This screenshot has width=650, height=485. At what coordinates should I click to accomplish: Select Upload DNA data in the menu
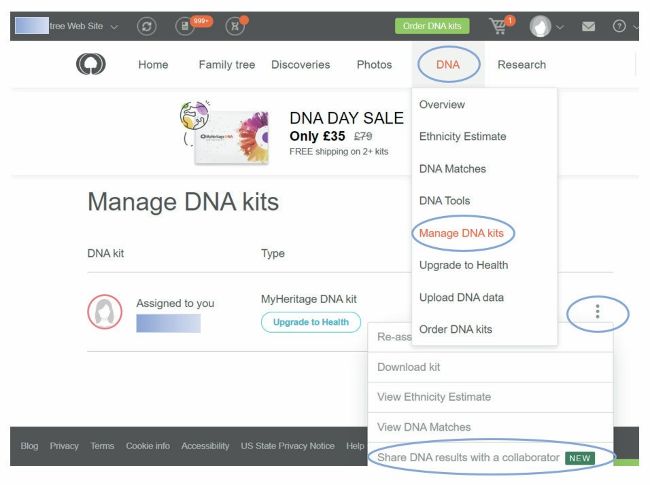pos(484,297)
